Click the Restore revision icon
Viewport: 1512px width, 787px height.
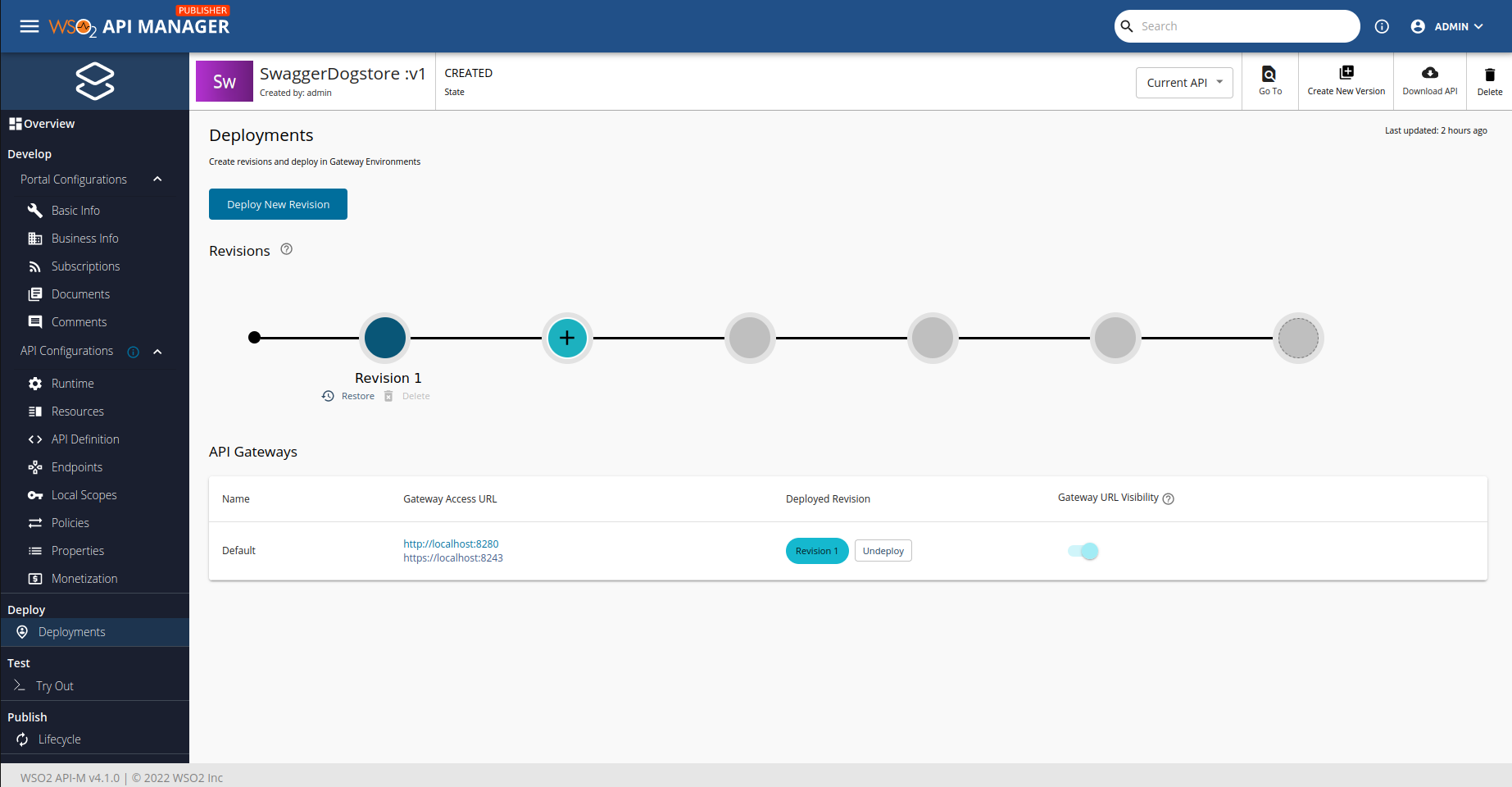point(328,396)
